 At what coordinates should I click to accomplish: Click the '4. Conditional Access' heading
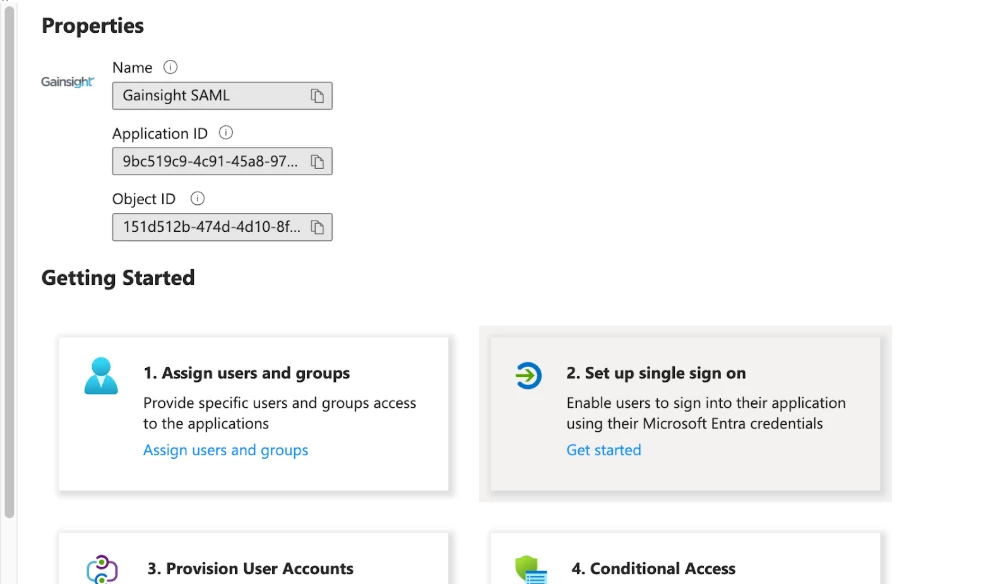tap(653, 569)
